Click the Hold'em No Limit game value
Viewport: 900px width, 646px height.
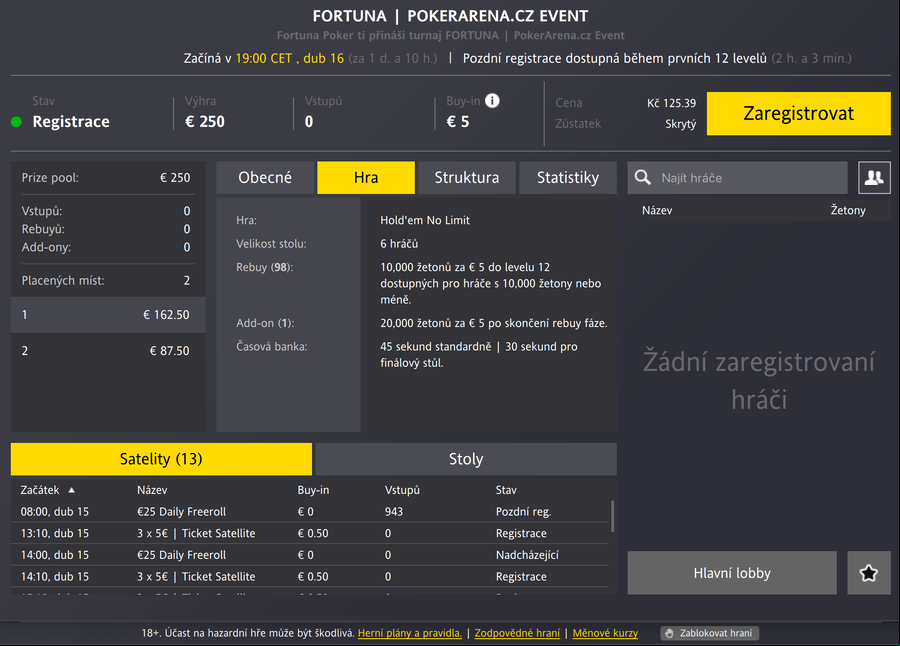(x=425, y=220)
